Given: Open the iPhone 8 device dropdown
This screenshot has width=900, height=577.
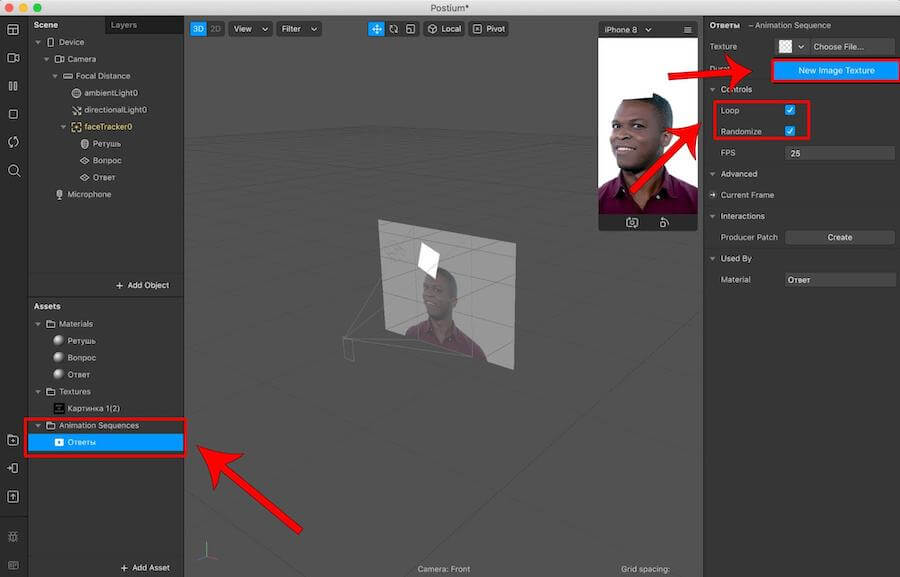Looking at the screenshot, I should 628,30.
